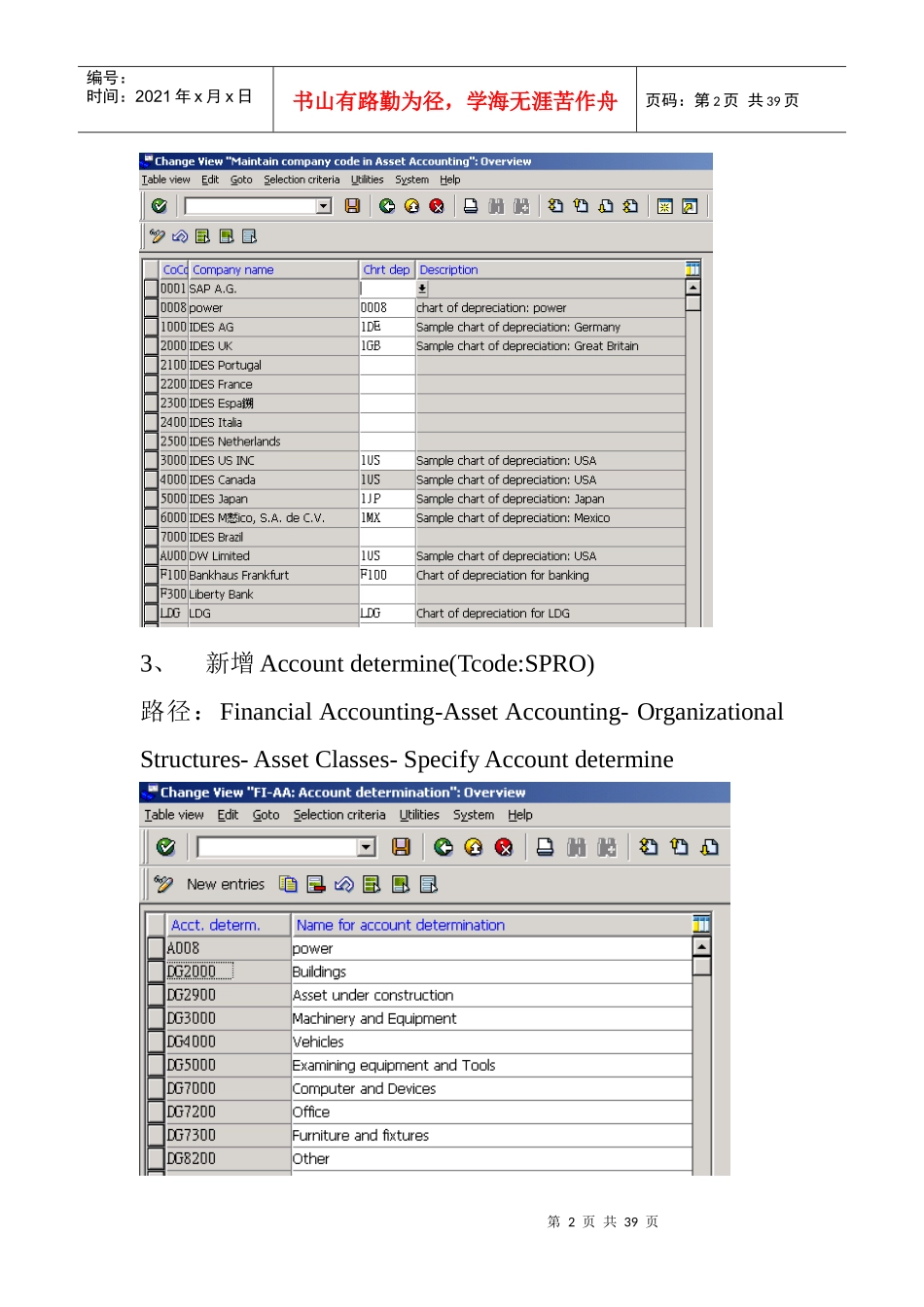Click Save disk icon in Account determination window

(401, 847)
